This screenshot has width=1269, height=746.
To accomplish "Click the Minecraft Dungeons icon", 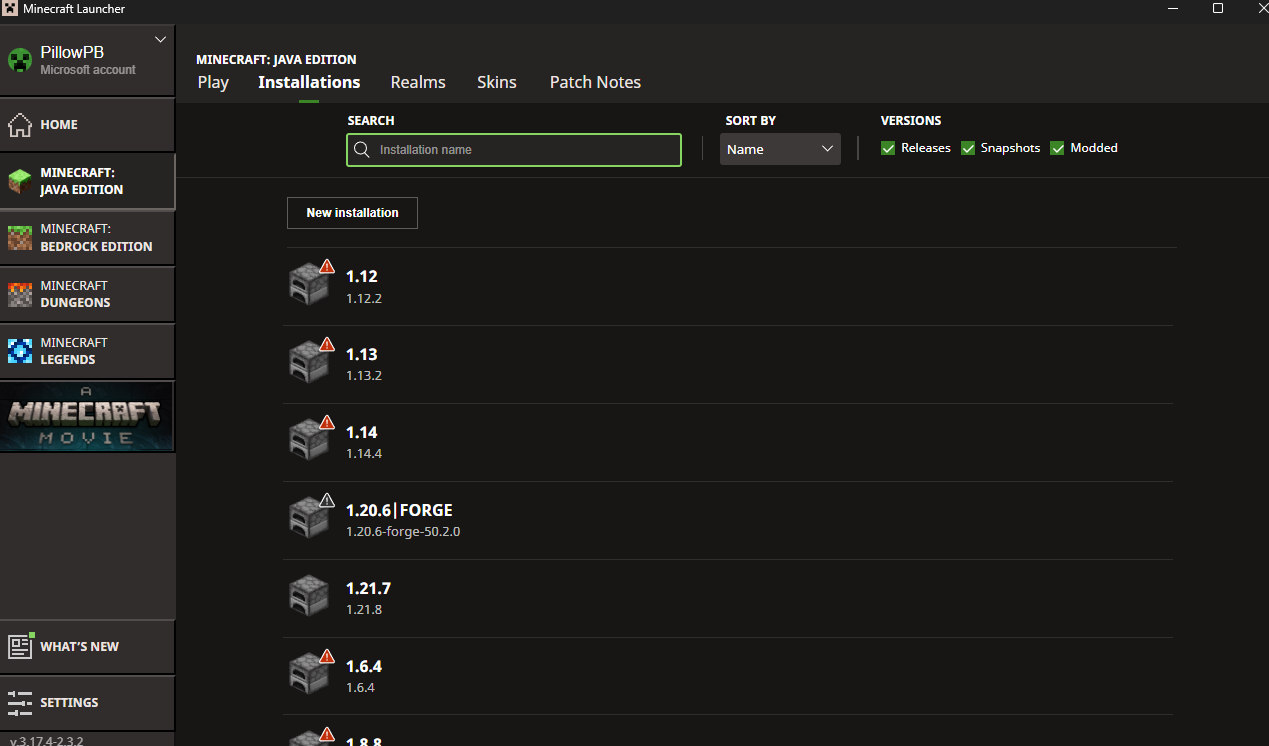I will pos(20,295).
